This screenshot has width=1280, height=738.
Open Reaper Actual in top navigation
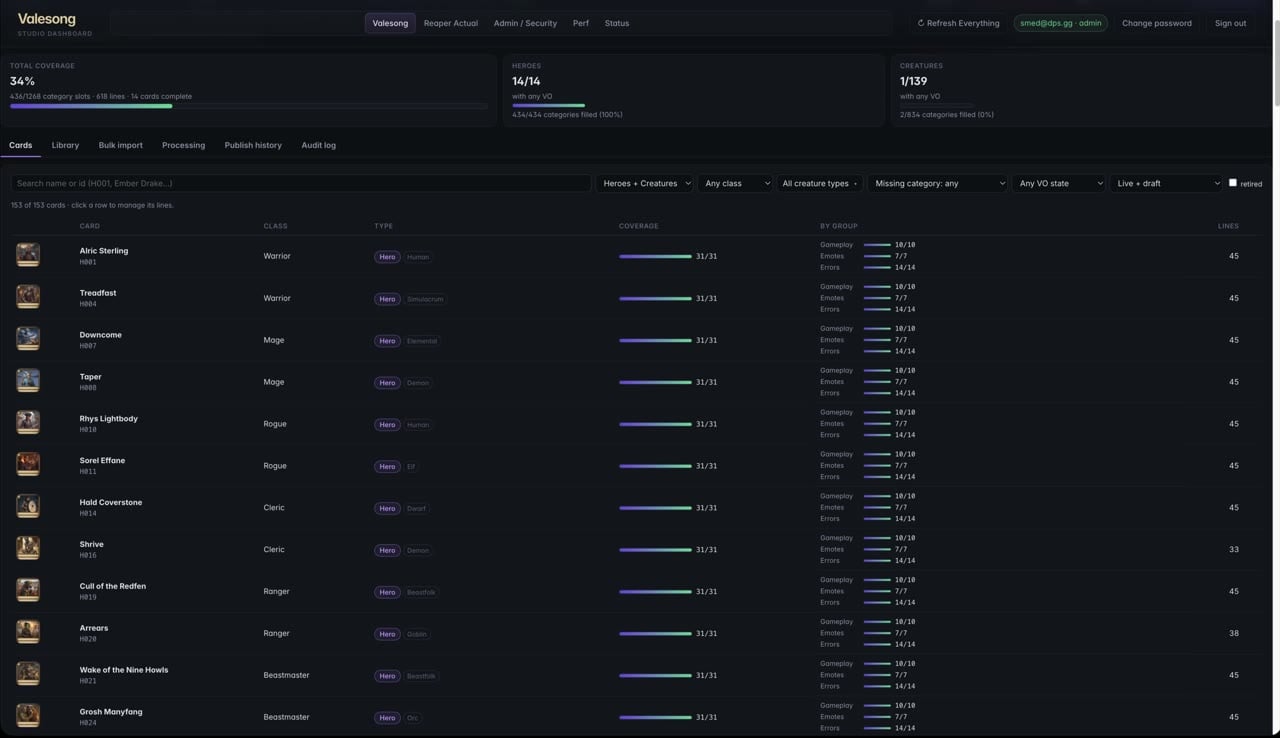click(451, 23)
